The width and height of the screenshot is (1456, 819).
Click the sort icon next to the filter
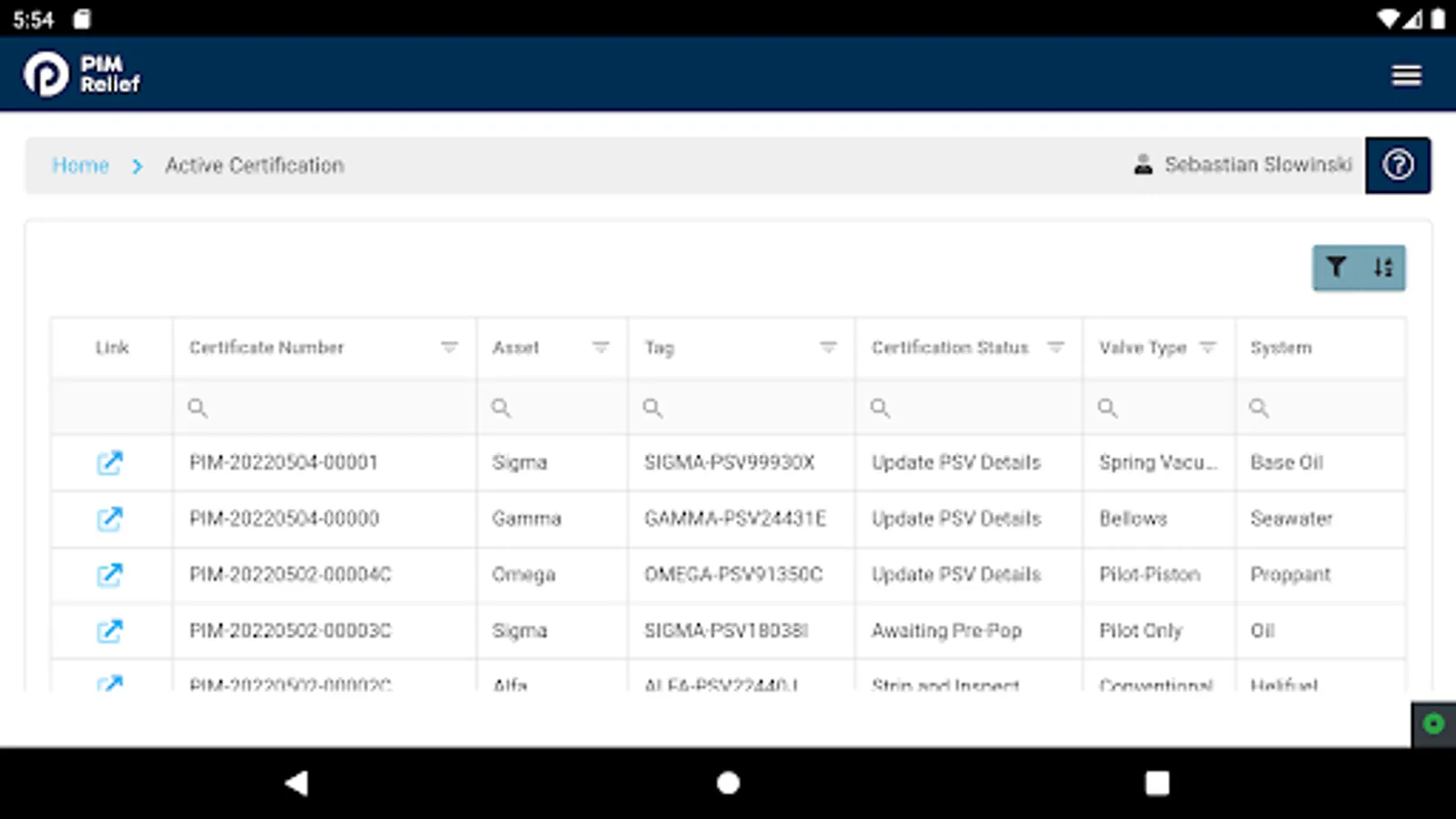pyautogui.click(x=1384, y=268)
